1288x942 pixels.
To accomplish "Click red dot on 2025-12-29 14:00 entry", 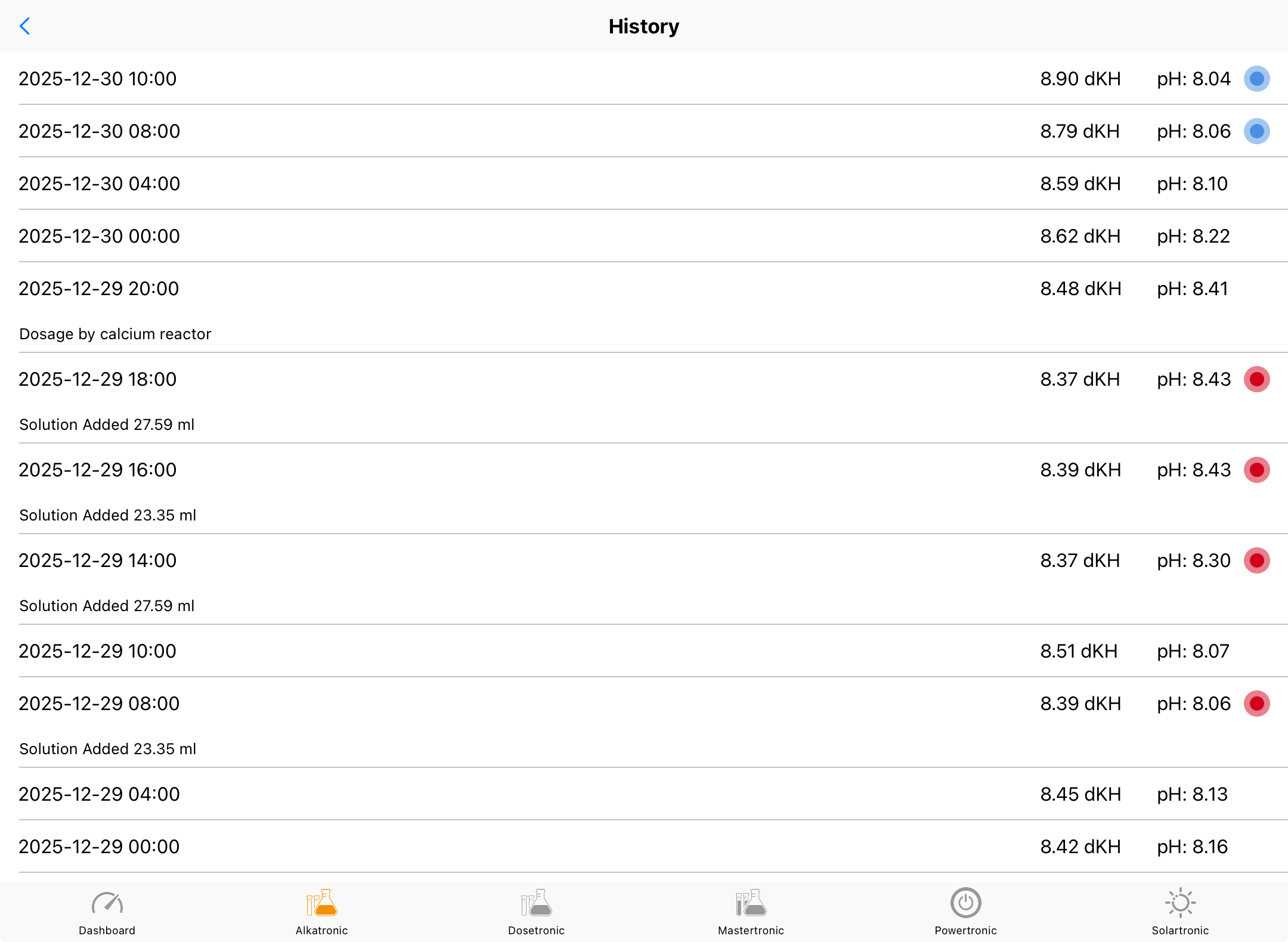I will [1257, 560].
